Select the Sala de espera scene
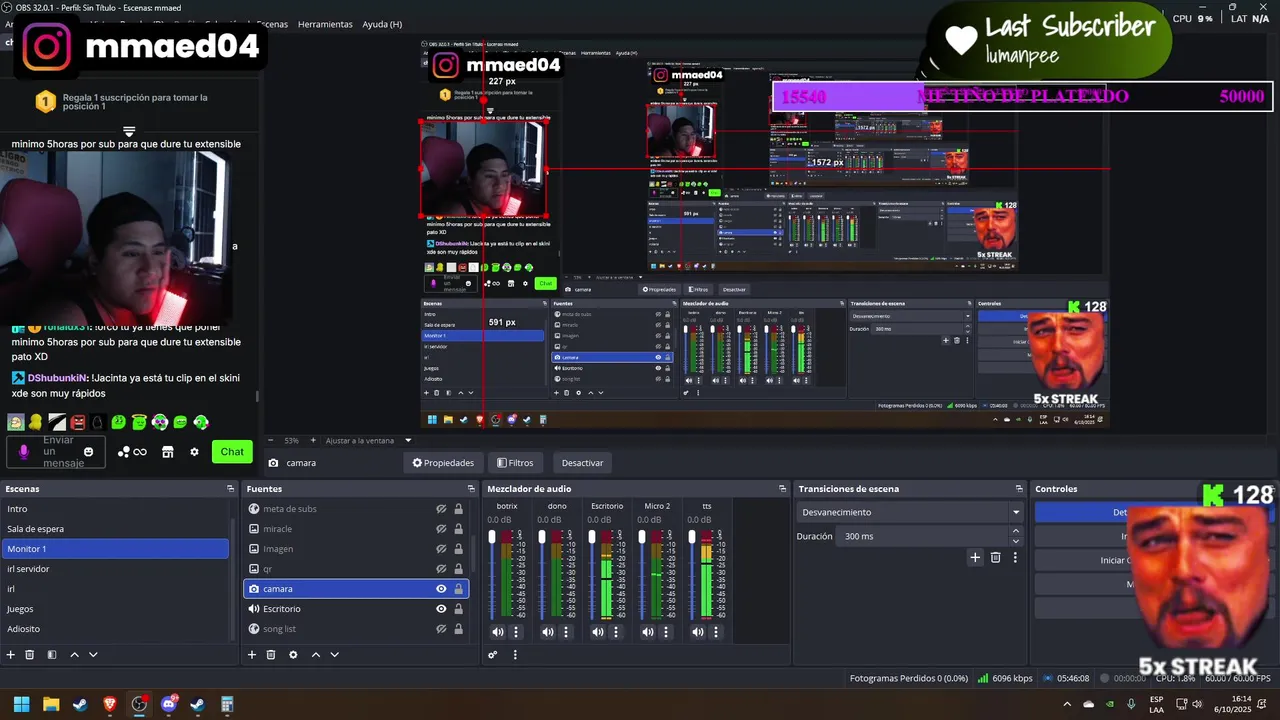 coord(115,529)
